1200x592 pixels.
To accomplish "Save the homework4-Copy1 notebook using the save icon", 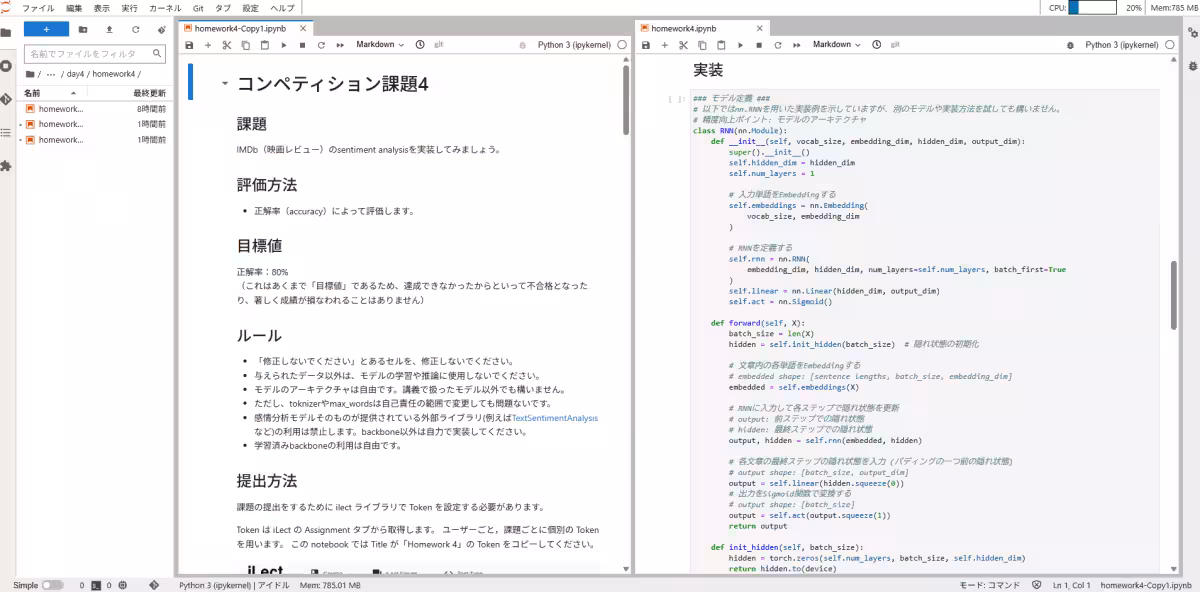I will coord(189,45).
